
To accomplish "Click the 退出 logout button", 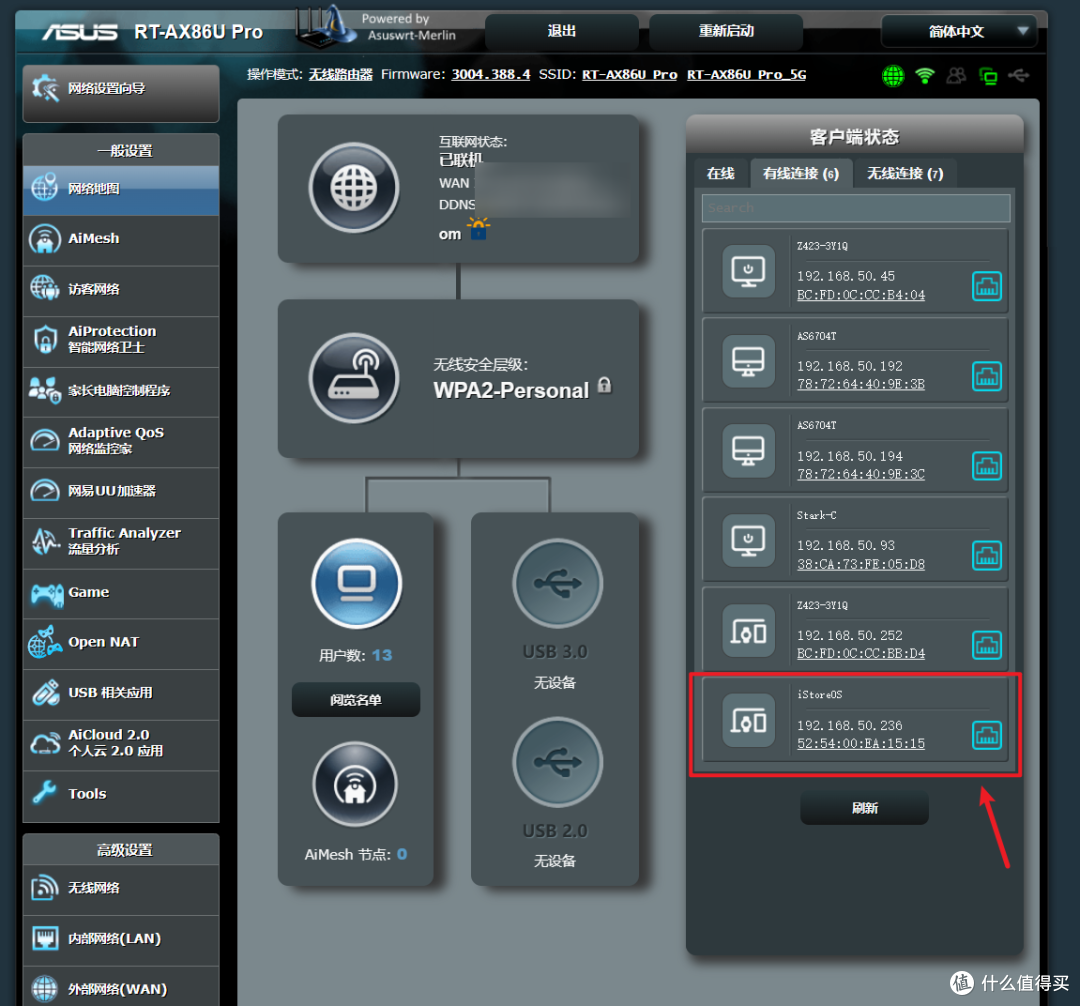I will click(561, 32).
